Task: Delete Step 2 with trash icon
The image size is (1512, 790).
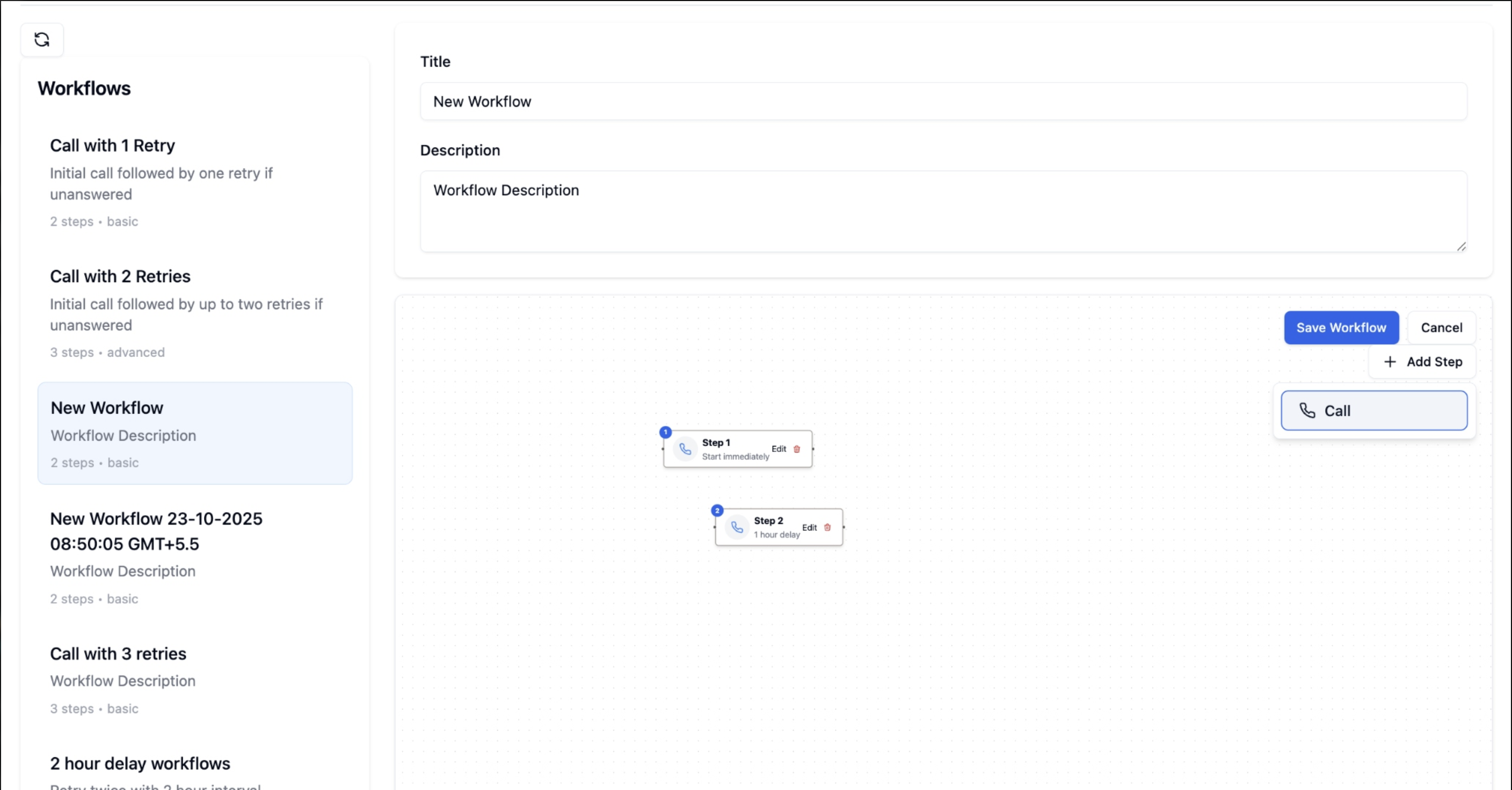Action: tap(827, 526)
